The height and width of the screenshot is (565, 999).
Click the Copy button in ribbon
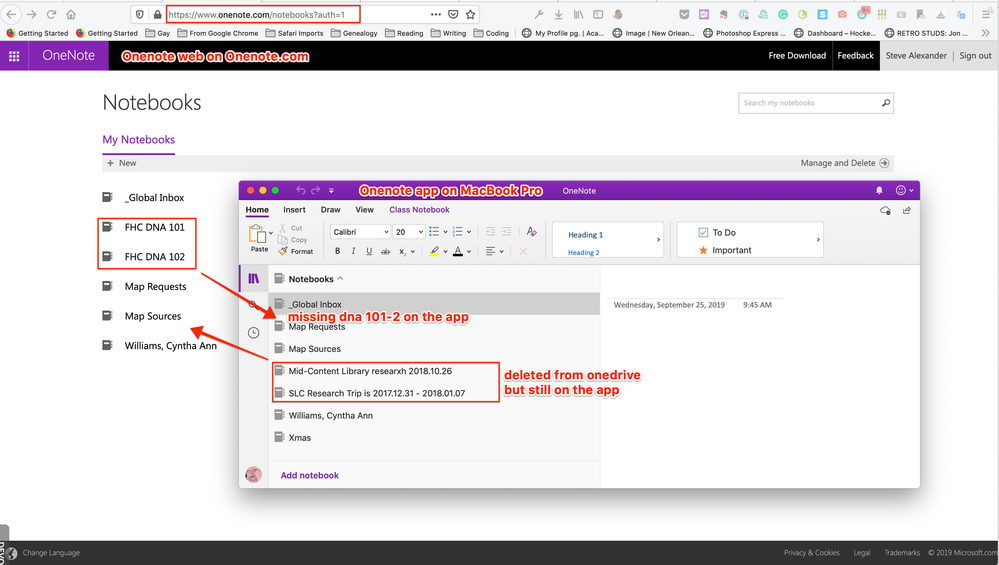tap(293, 240)
